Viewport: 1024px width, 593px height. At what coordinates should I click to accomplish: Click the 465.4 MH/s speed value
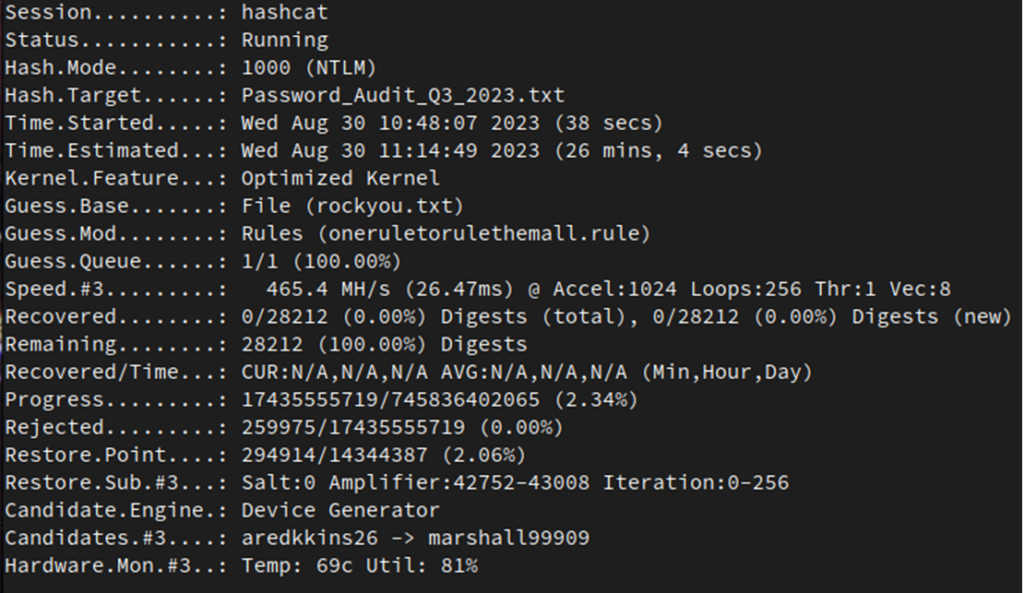(x=328, y=289)
